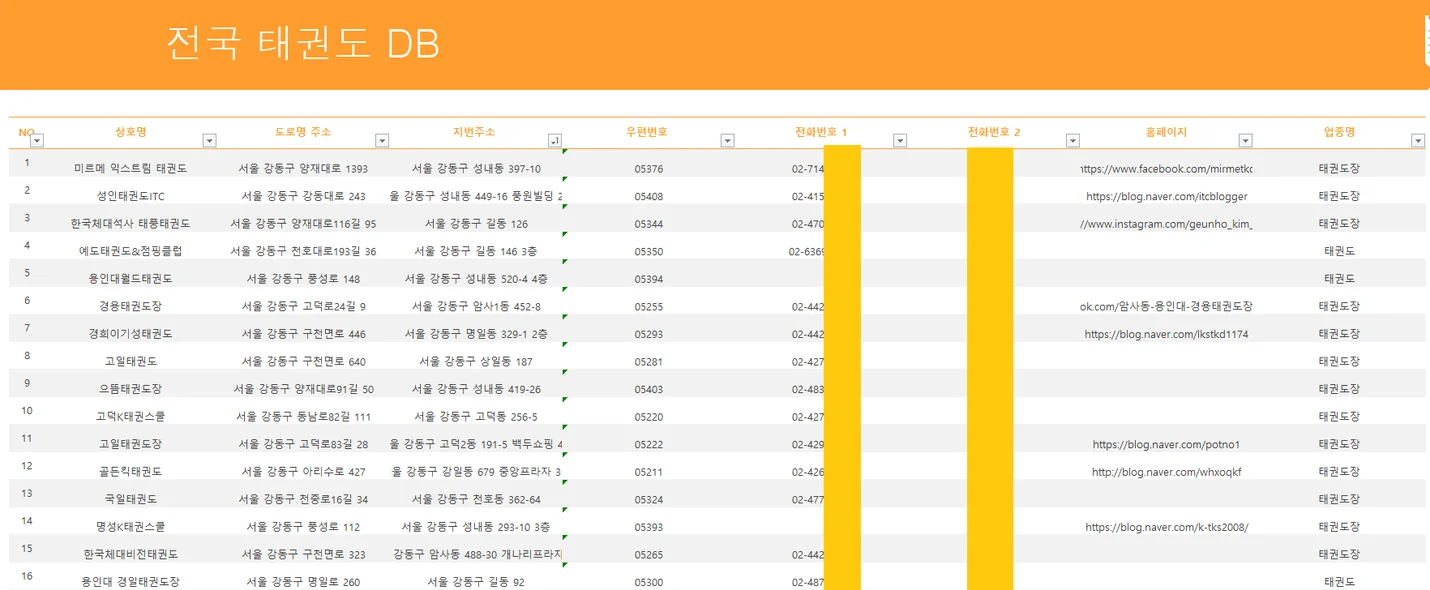The width and height of the screenshot is (1430, 590).
Task: Select cell 용인대 경일태권도장
Action: coord(131,582)
